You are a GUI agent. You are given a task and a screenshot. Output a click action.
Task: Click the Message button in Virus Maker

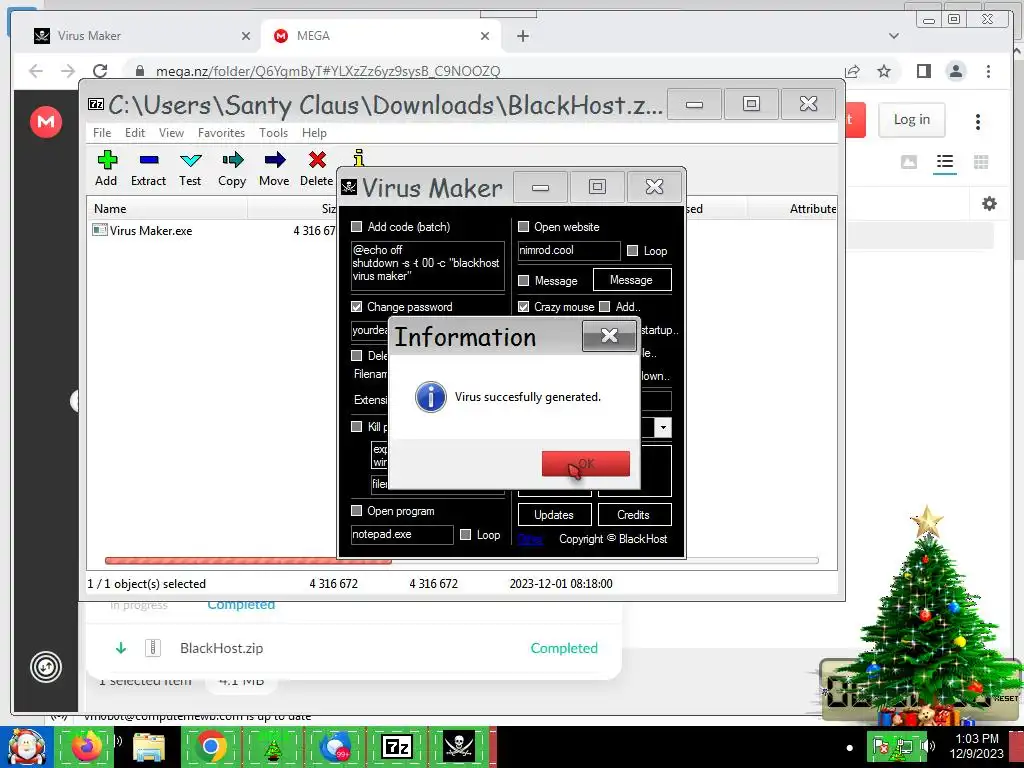tap(632, 280)
